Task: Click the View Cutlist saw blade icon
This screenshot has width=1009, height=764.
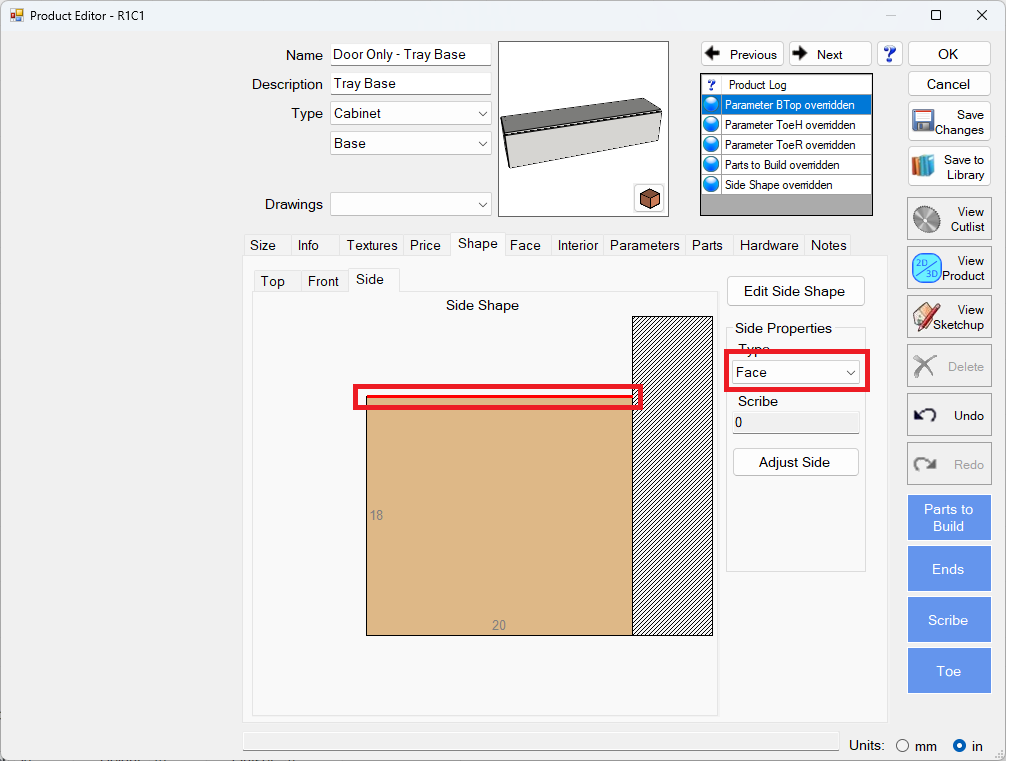Action: (x=927, y=219)
